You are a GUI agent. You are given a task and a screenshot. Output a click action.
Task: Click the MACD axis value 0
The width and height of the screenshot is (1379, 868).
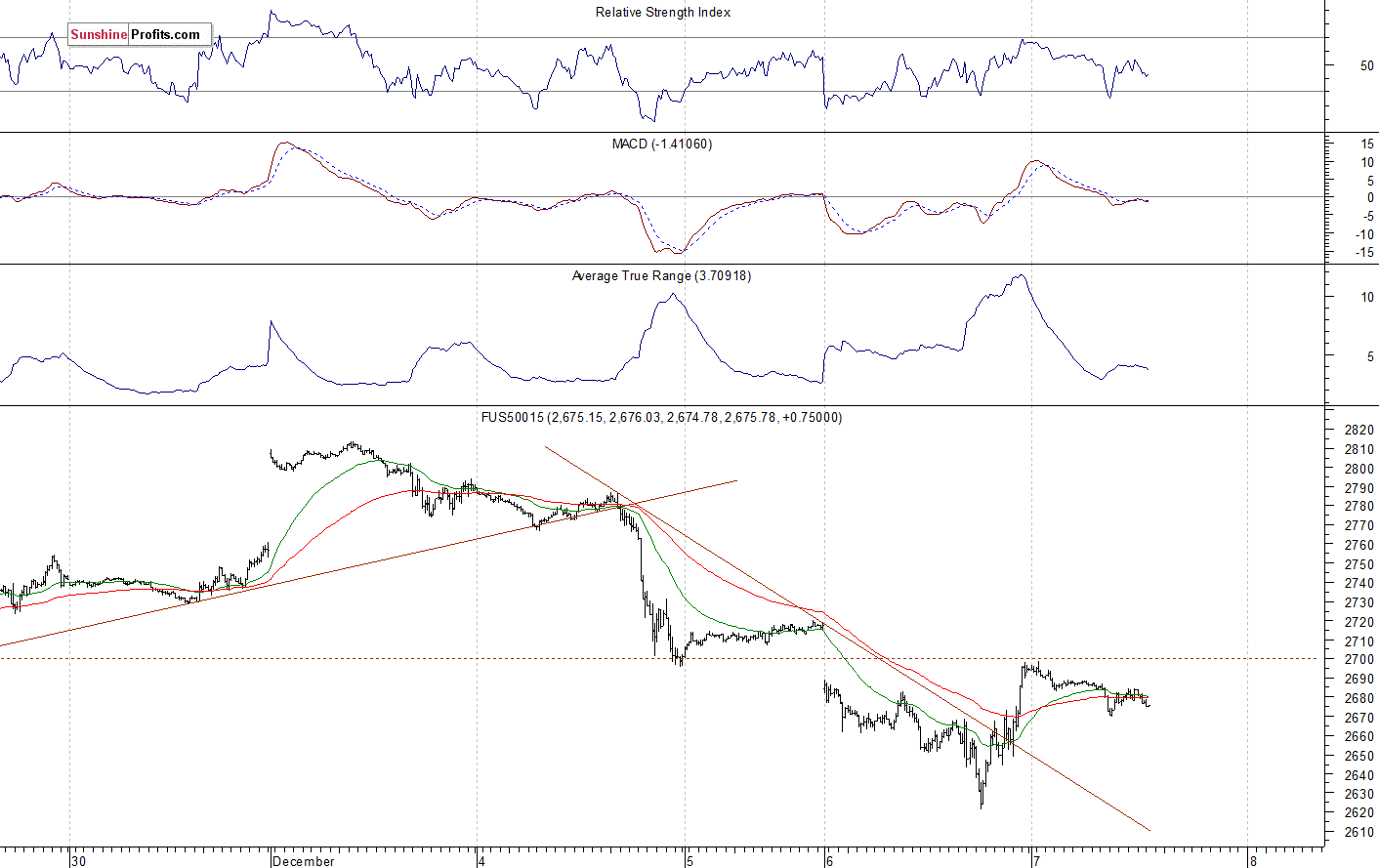(x=1370, y=198)
